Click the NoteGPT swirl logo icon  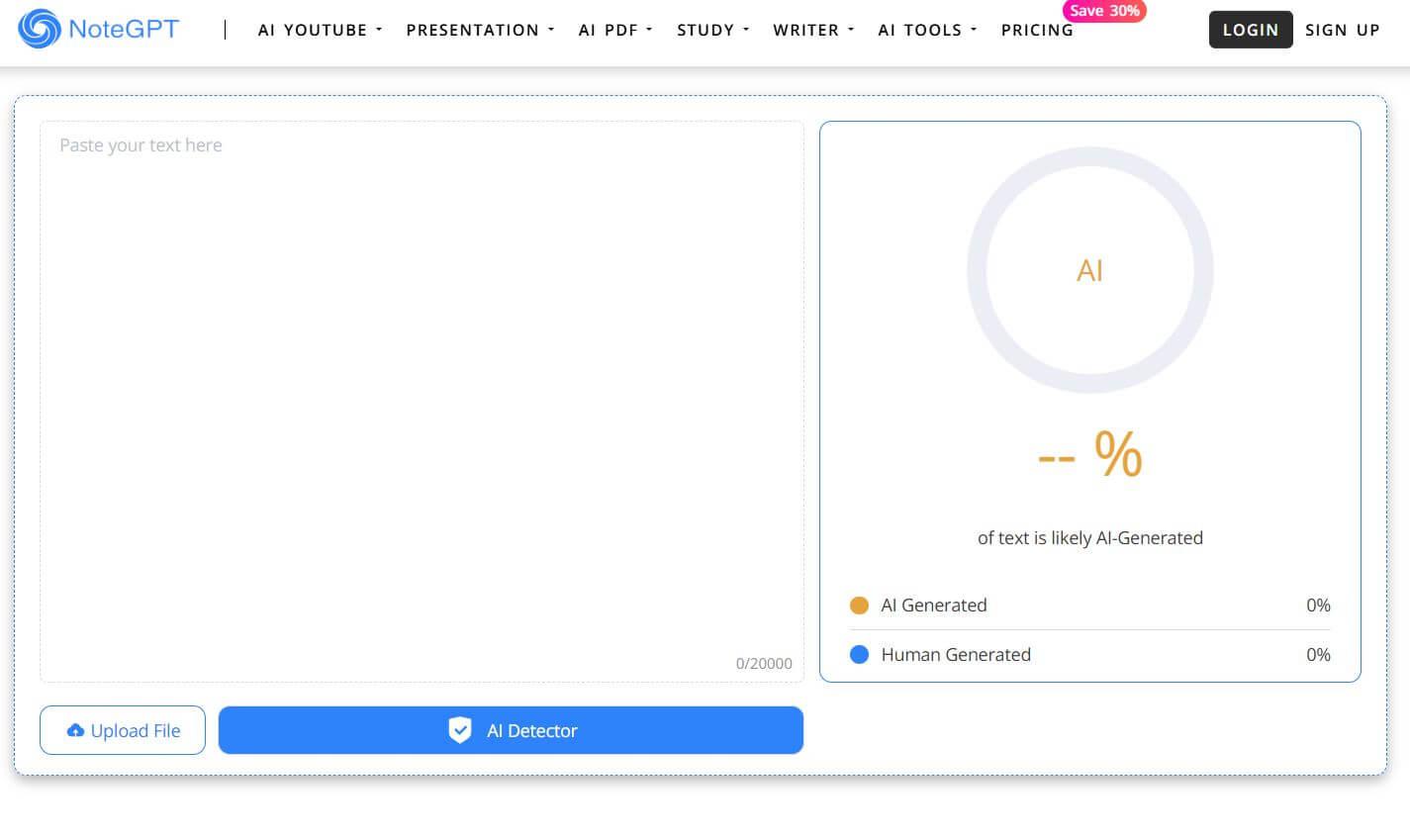pyautogui.click(x=40, y=29)
